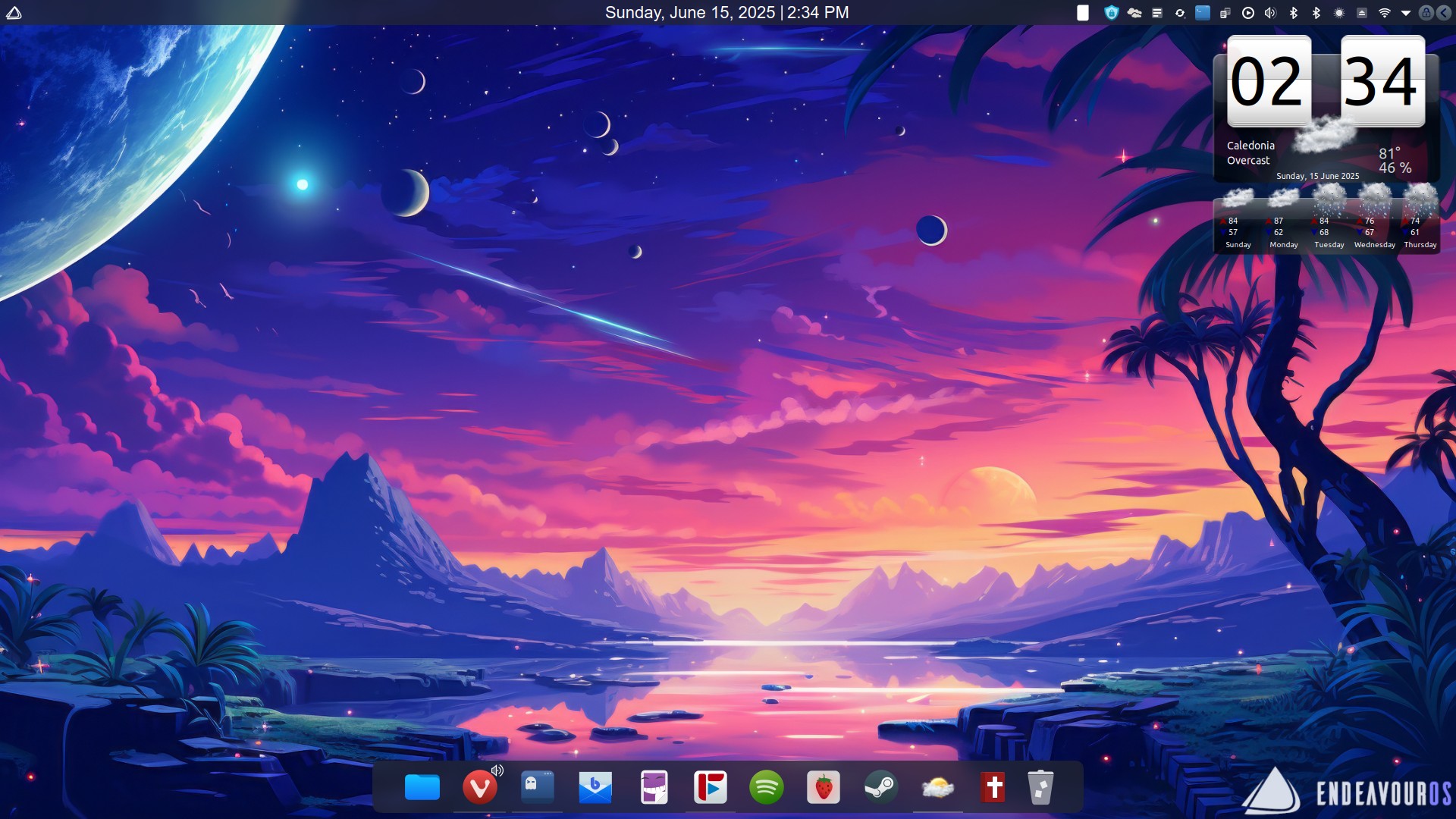The height and width of the screenshot is (819, 1456).
Task: Click the overcast cloud icon in weather widget
Action: pos(1325,135)
